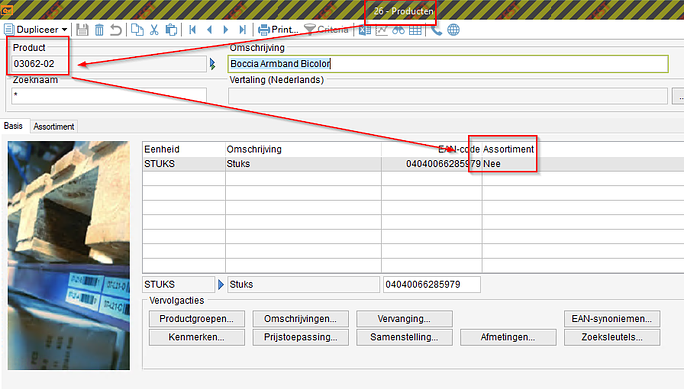Screen dimensions: 684x389
Task: Open the Dupliceer dropdown arrow
Action: point(65,30)
